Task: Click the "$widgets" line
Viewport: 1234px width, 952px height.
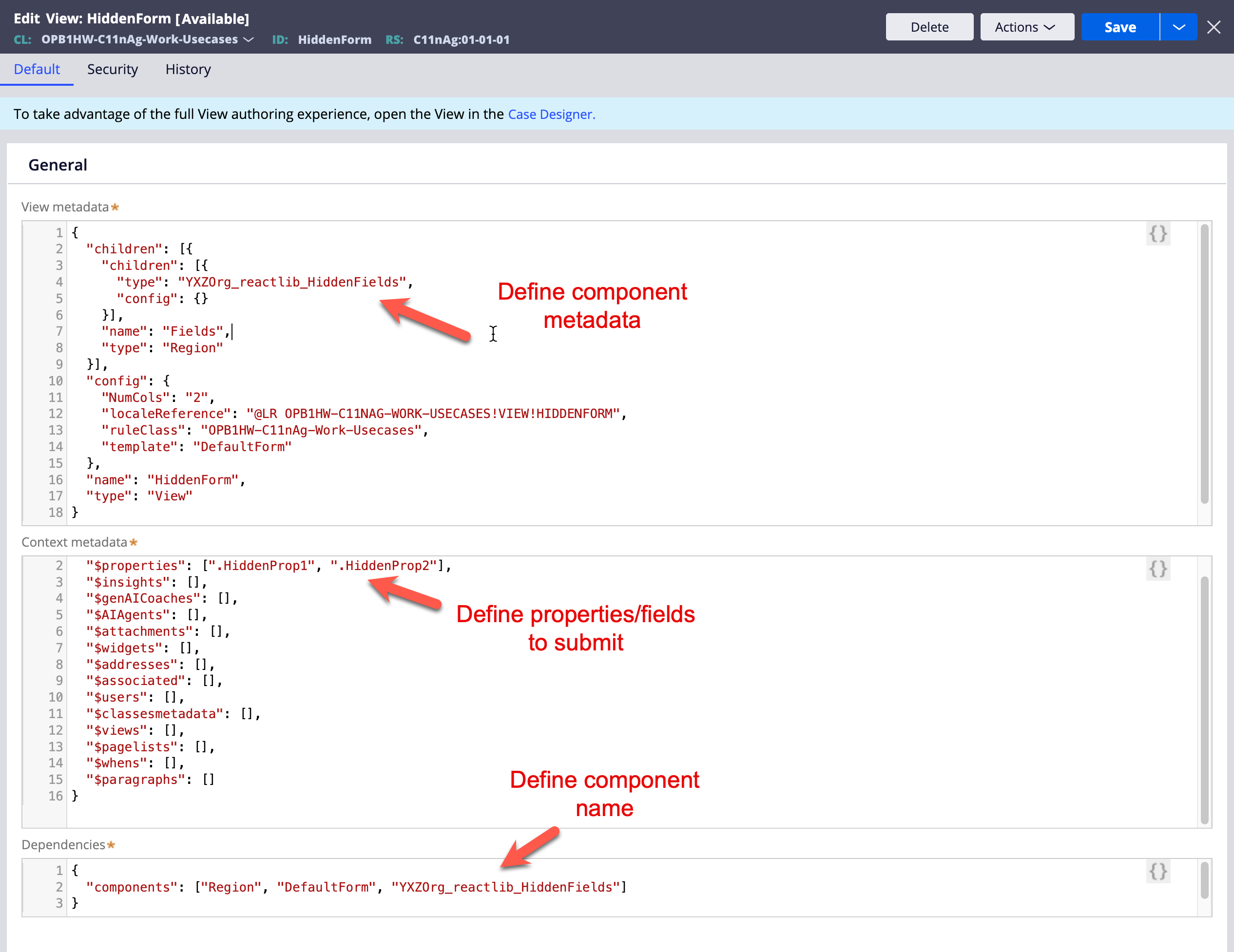Action: pos(142,648)
